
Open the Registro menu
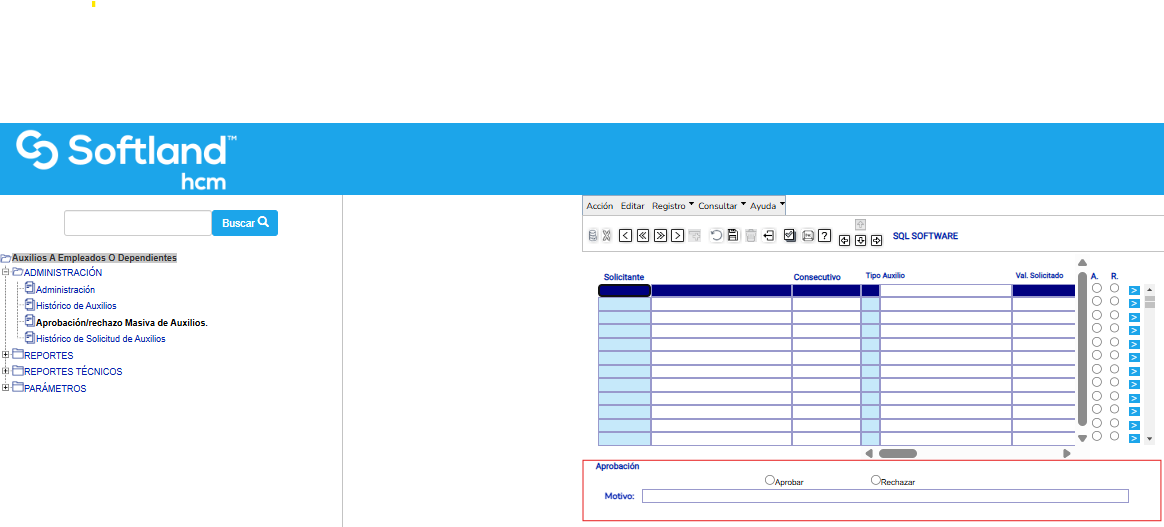(x=668, y=206)
